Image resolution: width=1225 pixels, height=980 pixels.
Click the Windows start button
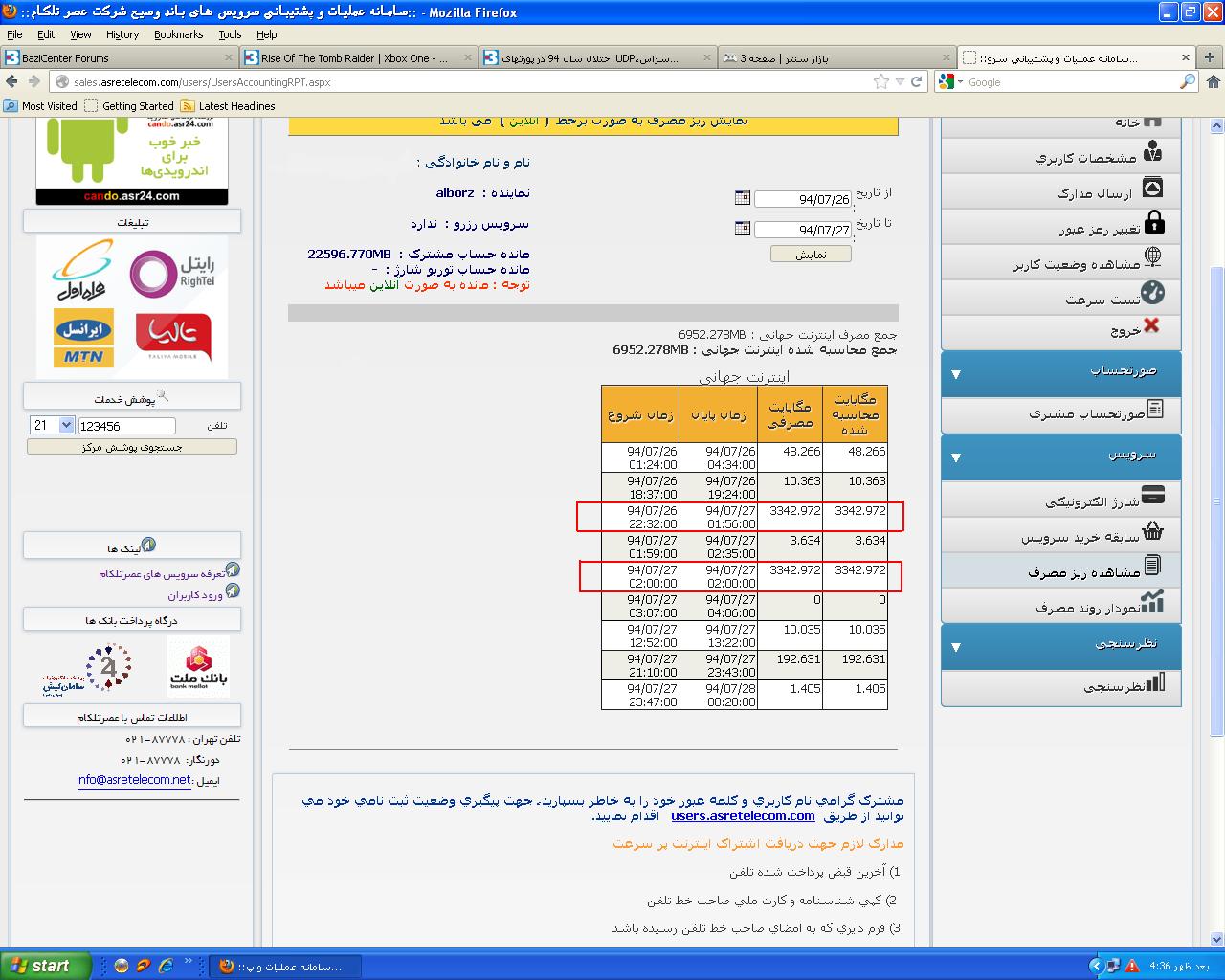(45, 966)
